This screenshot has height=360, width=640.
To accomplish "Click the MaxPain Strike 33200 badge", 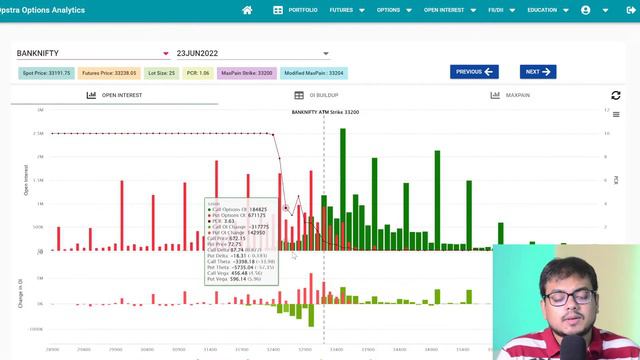I will 247,73.
